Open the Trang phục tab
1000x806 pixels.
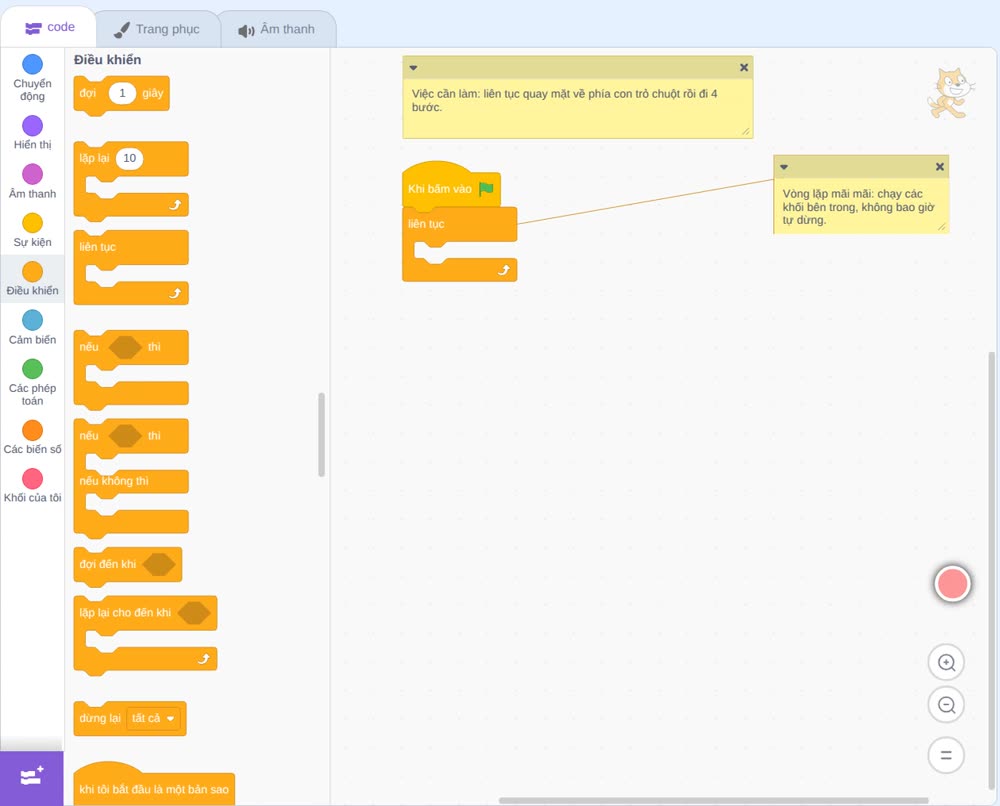[x=157, y=29]
